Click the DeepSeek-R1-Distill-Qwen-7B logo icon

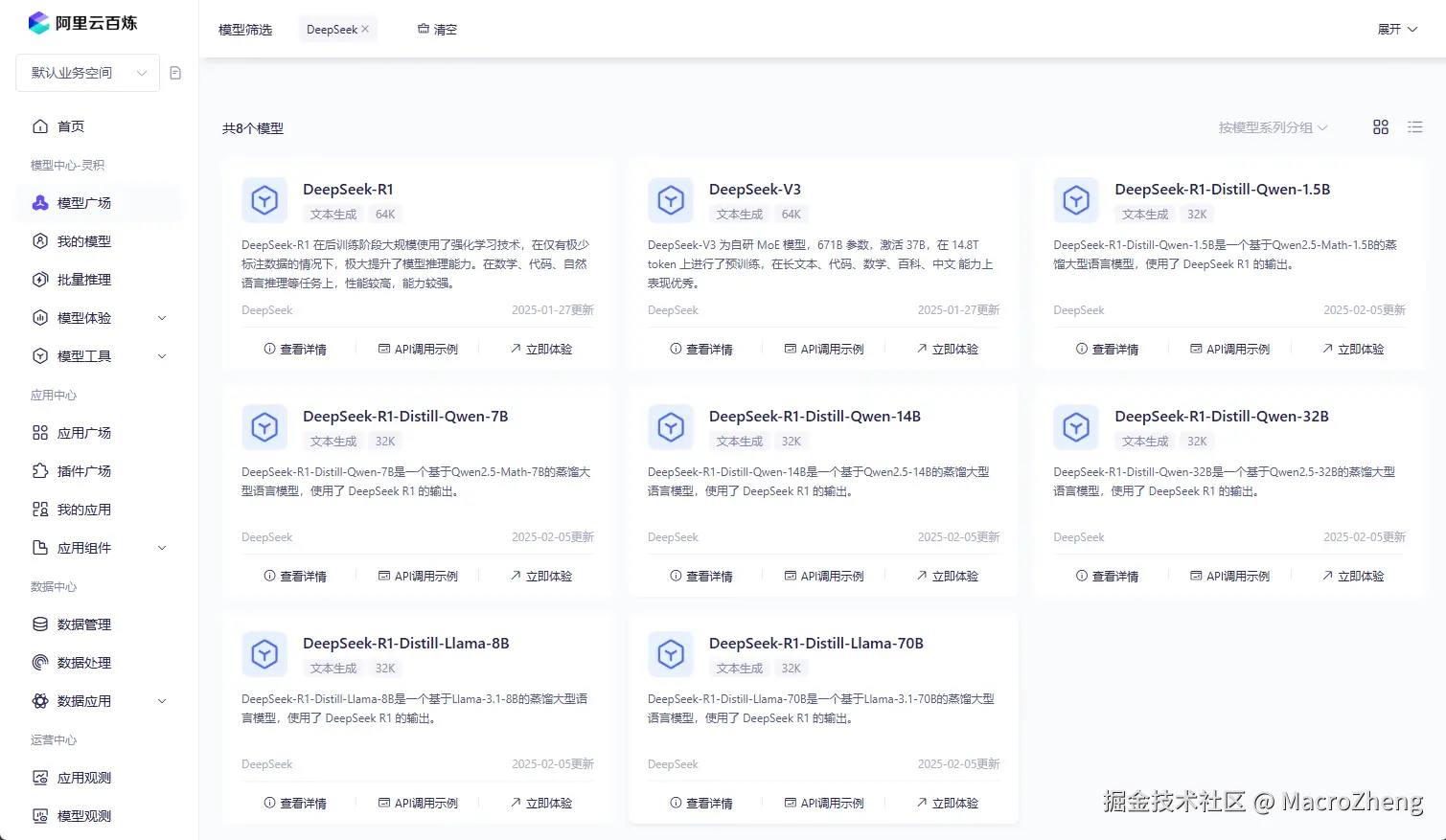tap(264, 427)
